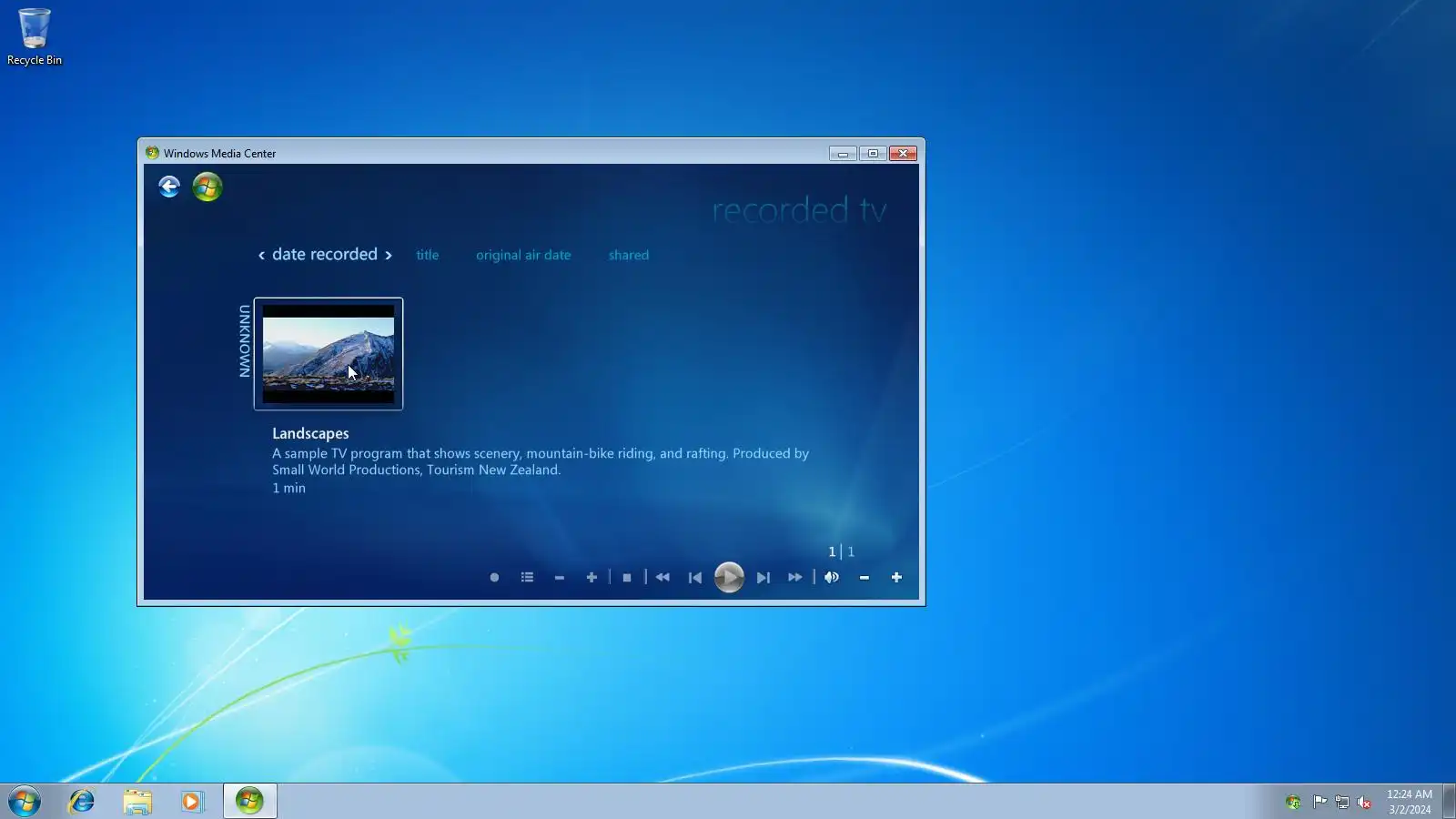Go back using the blue arrow button

(x=169, y=187)
